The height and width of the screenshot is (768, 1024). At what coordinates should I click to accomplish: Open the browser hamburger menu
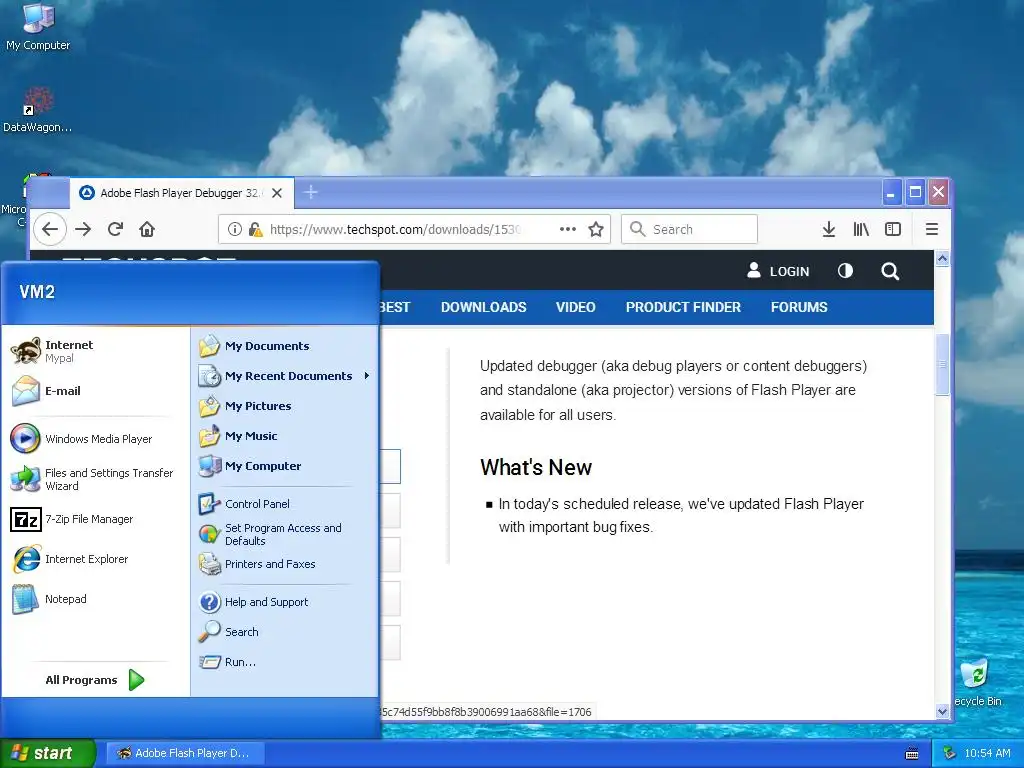coord(932,229)
